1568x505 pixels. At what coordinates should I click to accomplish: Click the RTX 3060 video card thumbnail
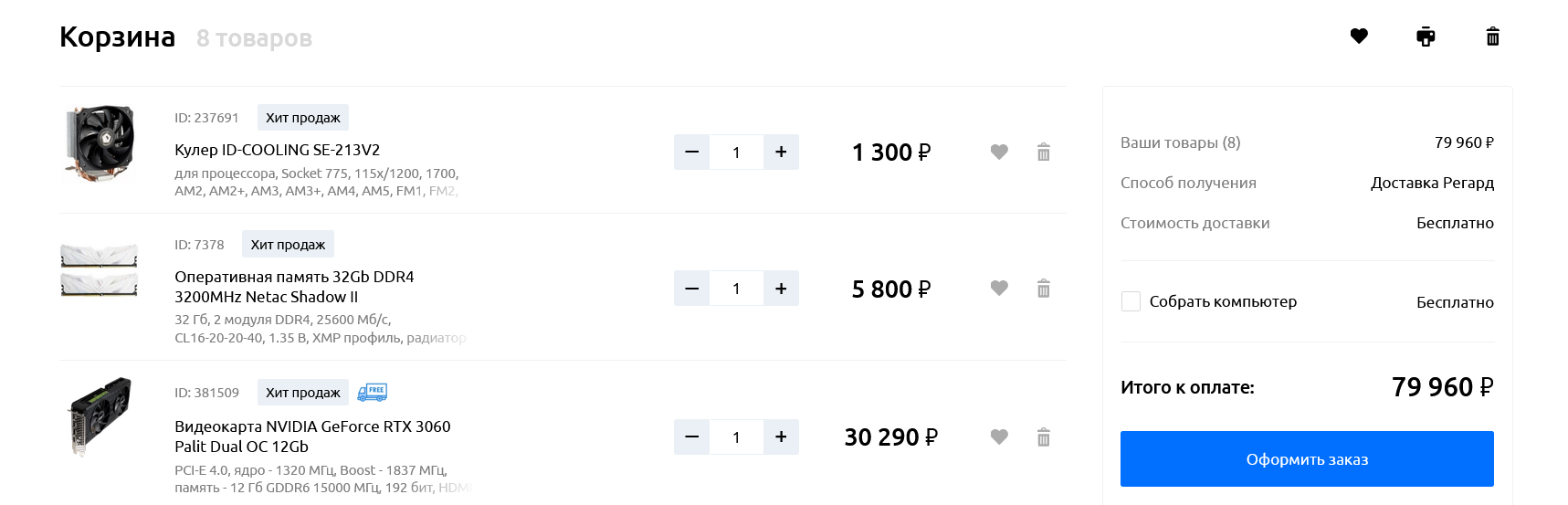[100, 415]
